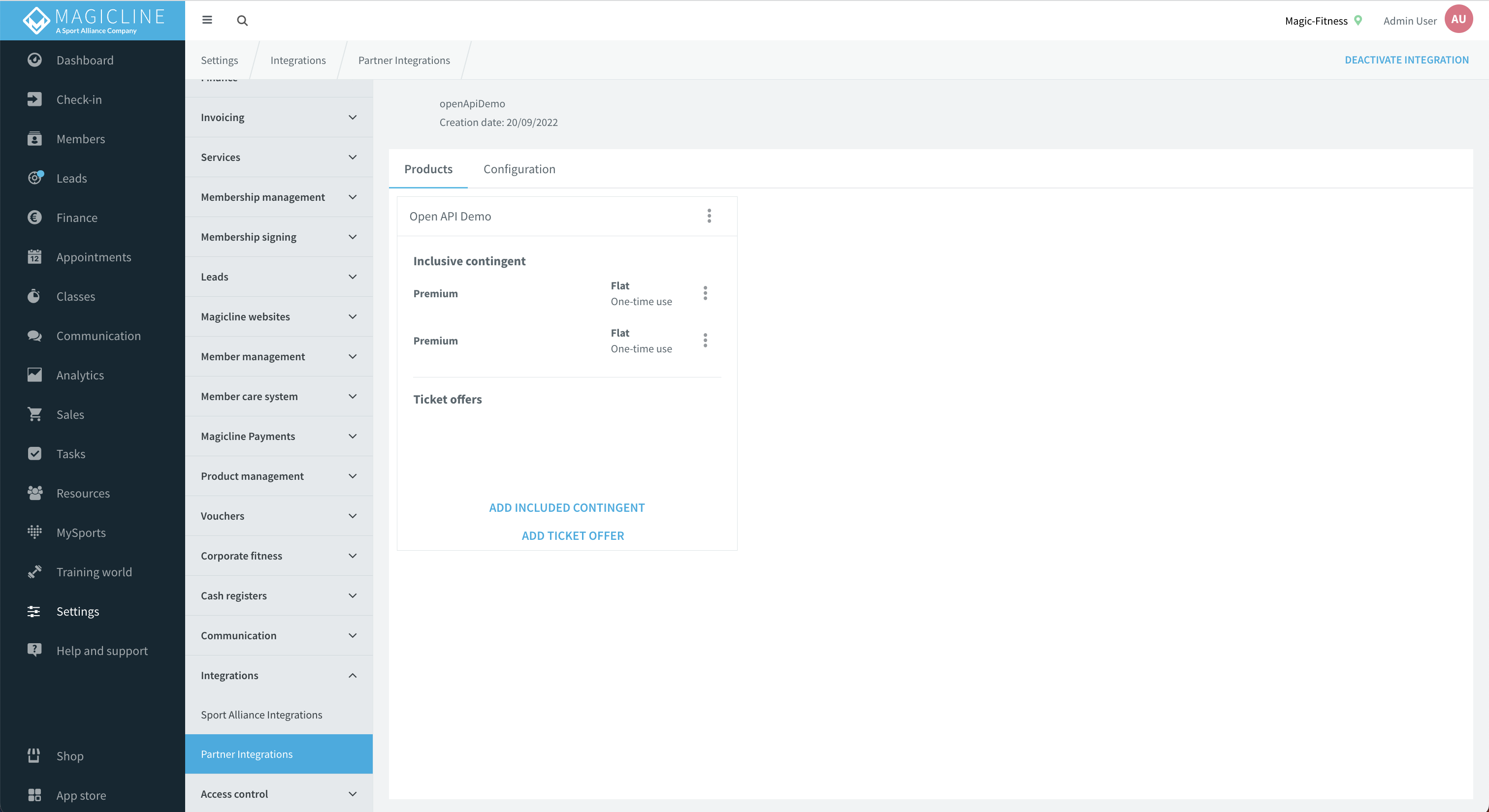Expand the Invoicing settings section
Image resolution: width=1489 pixels, height=812 pixels.
pyautogui.click(x=279, y=117)
